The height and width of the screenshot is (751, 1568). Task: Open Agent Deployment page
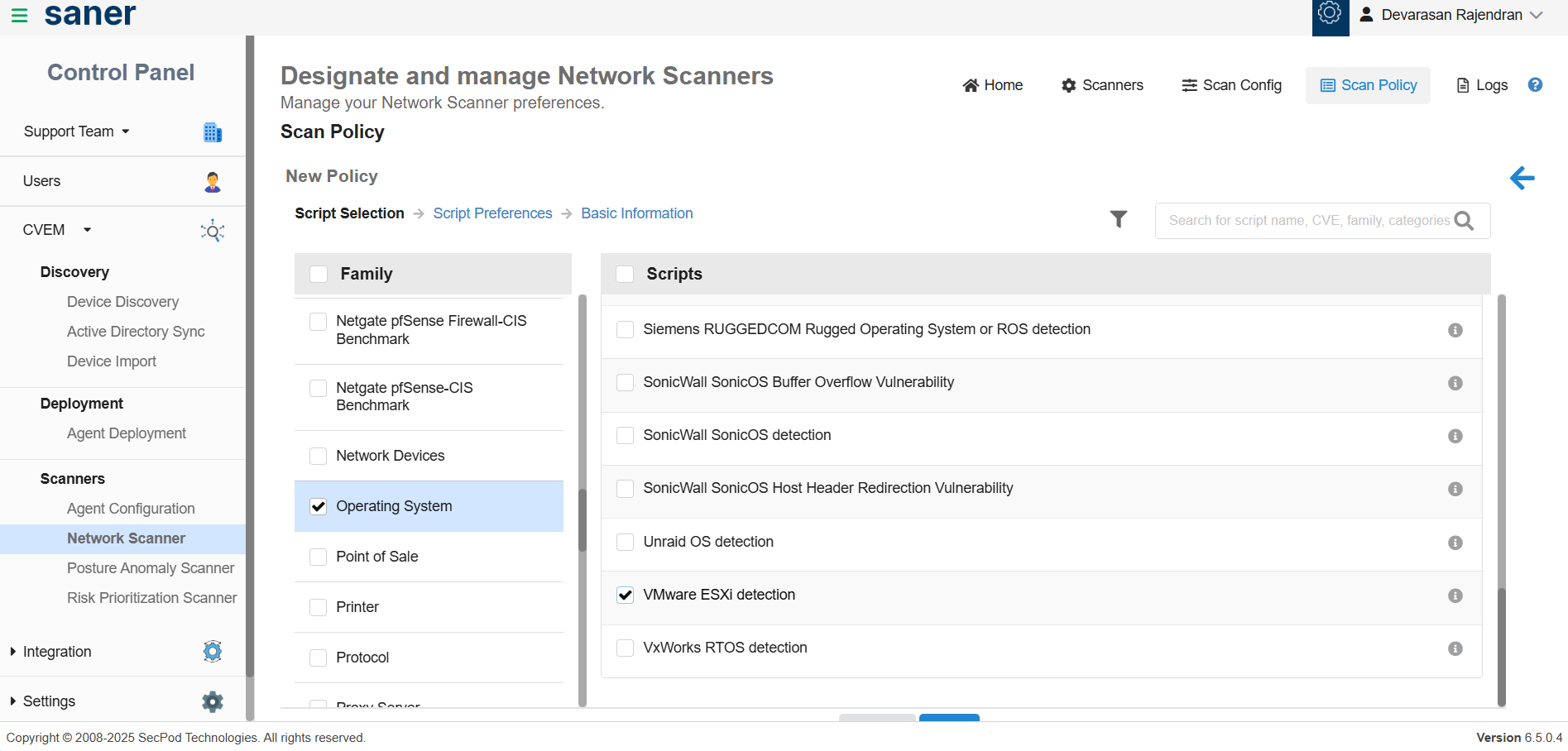127,433
